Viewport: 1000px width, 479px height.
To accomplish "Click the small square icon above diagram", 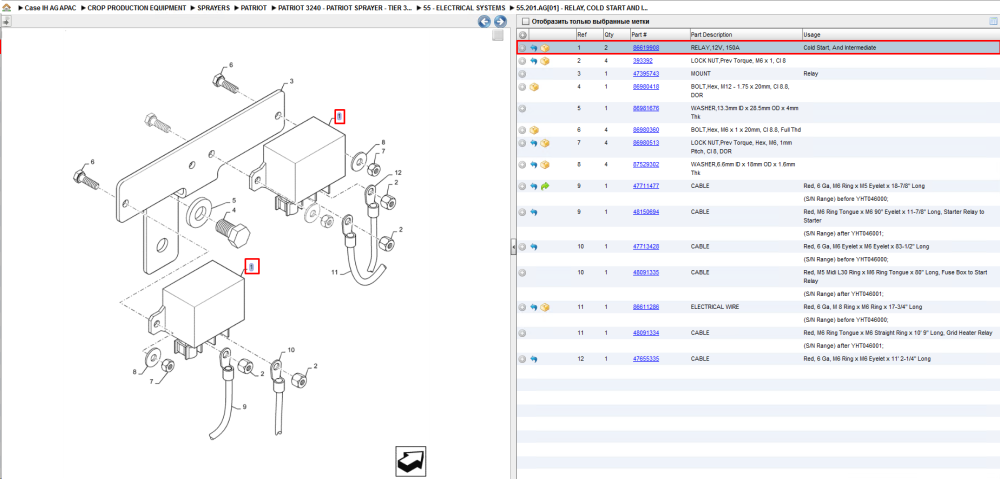I will [x=498, y=36].
